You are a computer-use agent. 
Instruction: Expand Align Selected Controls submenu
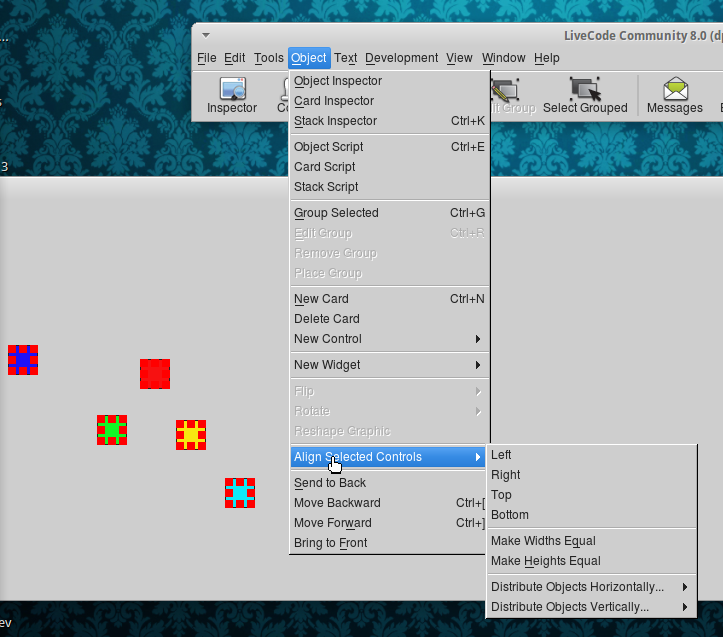pos(388,457)
